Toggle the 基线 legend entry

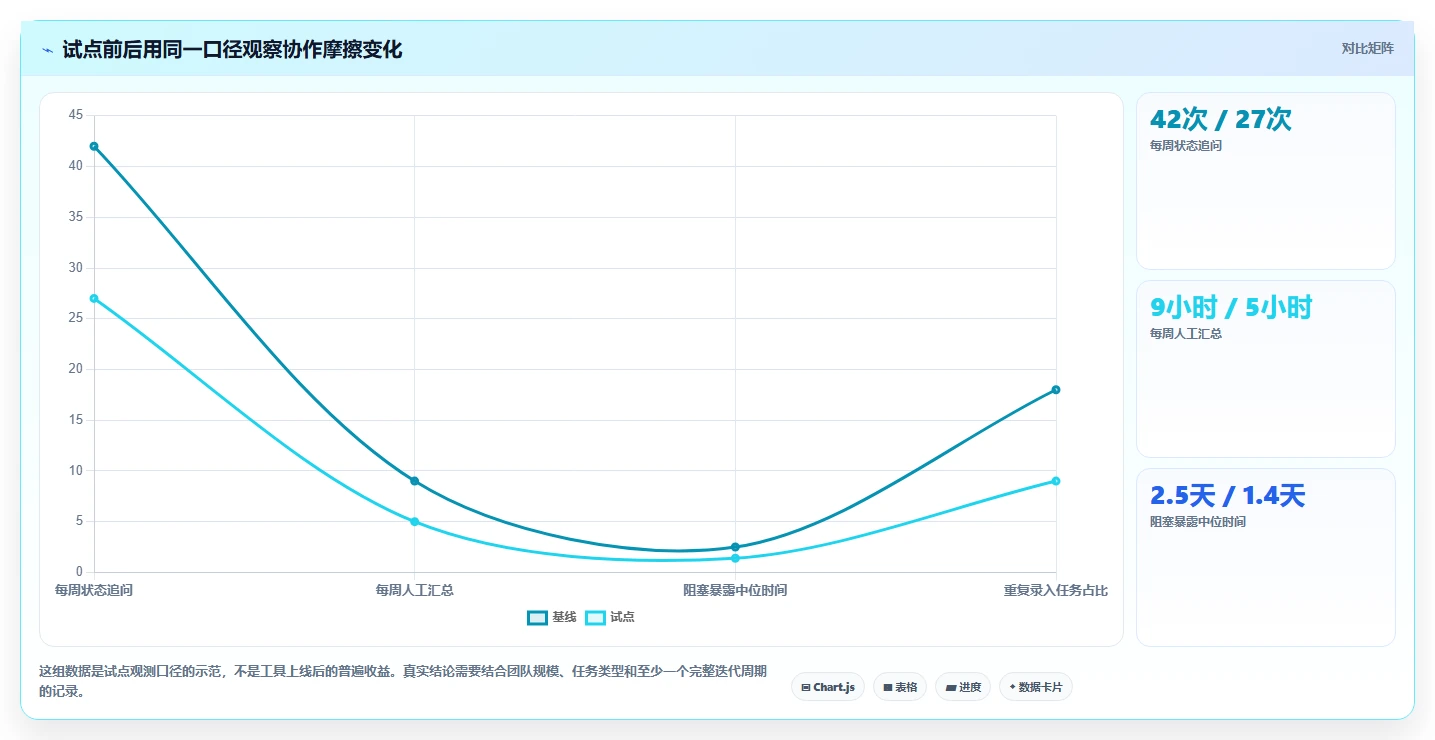(552, 617)
